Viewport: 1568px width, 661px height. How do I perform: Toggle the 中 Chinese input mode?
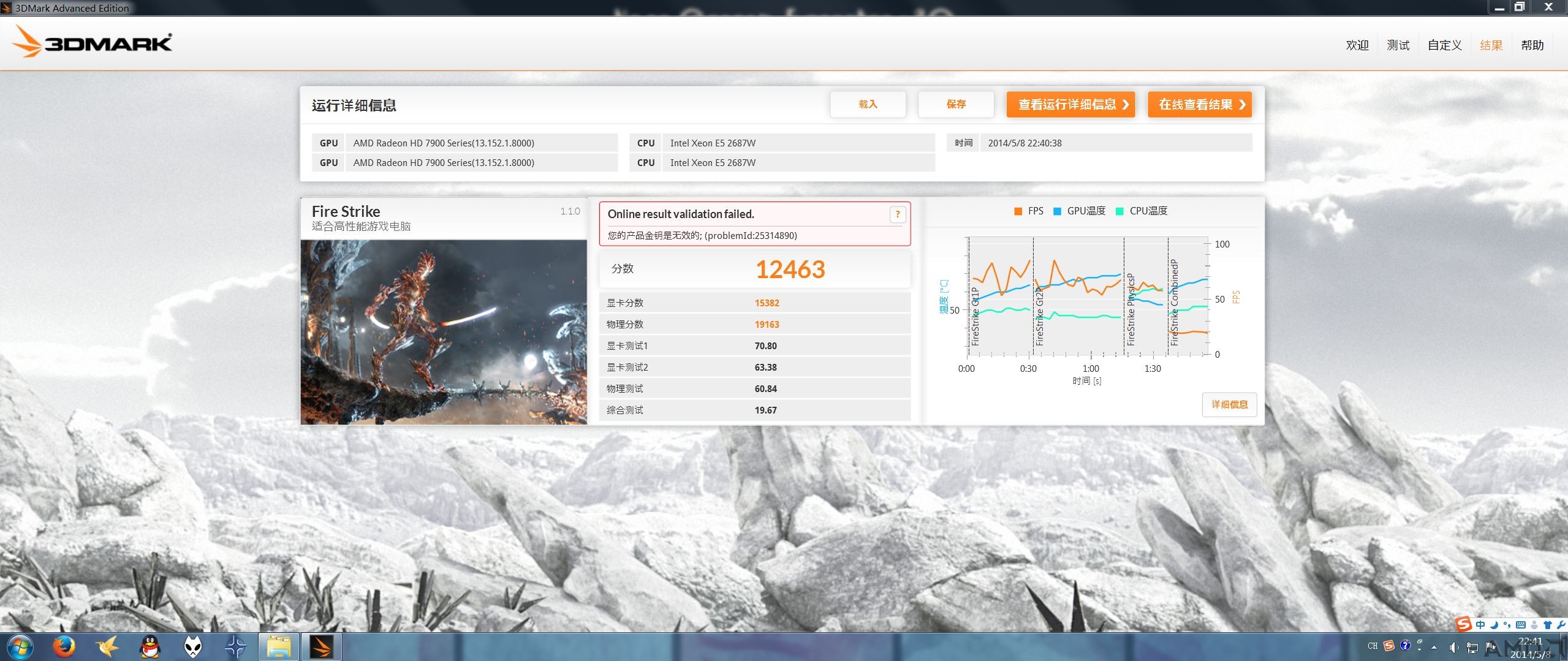pyautogui.click(x=1480, y=625)
